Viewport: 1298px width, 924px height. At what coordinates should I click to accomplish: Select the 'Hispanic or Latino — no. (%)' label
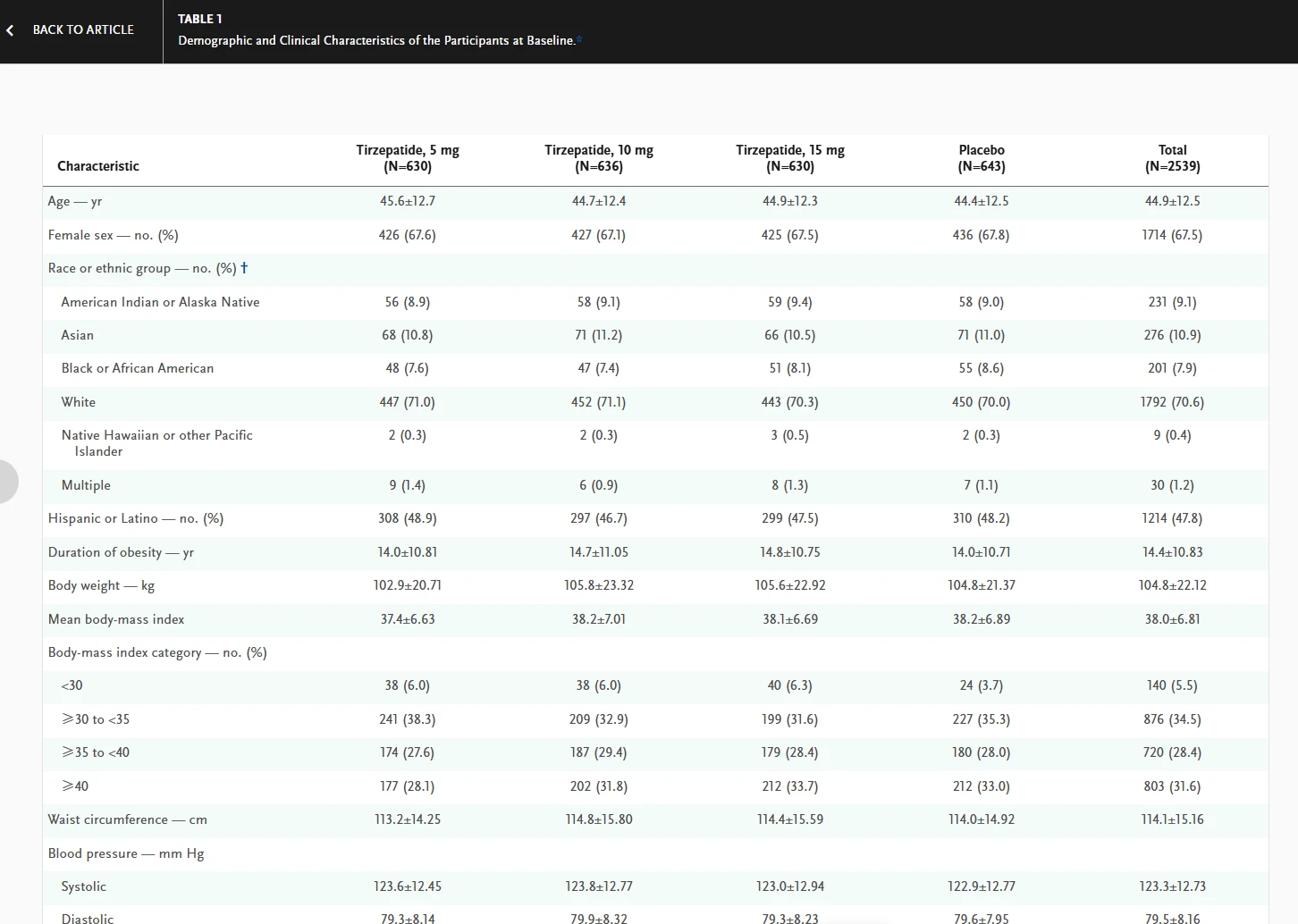[x=136, y=518]
